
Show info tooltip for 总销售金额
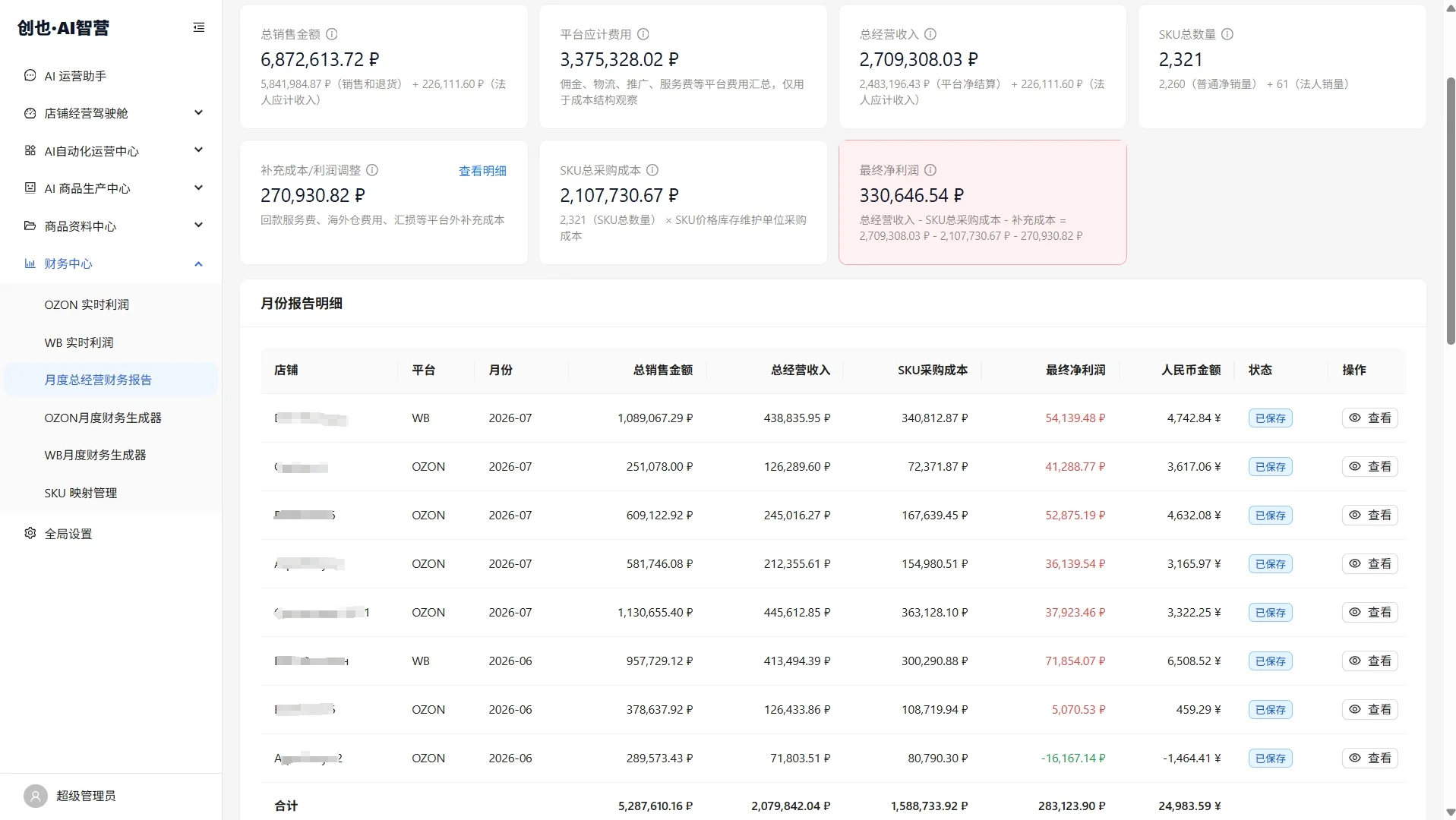[x=332, y=34]
